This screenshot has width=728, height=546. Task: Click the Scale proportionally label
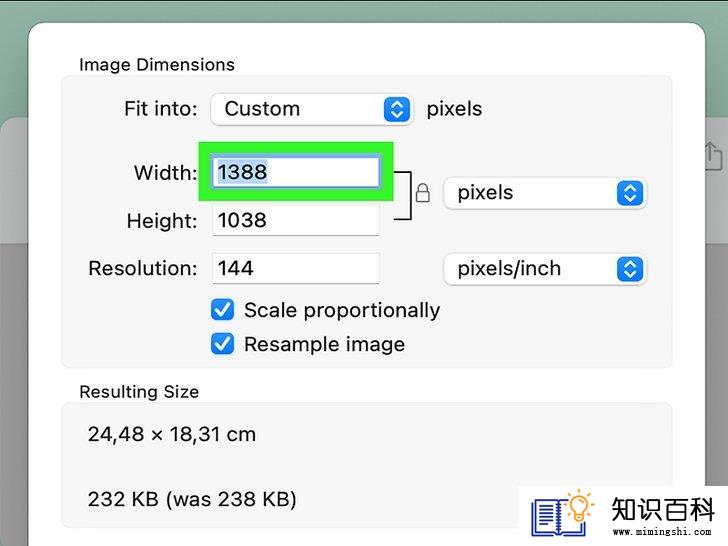[342, 310]
